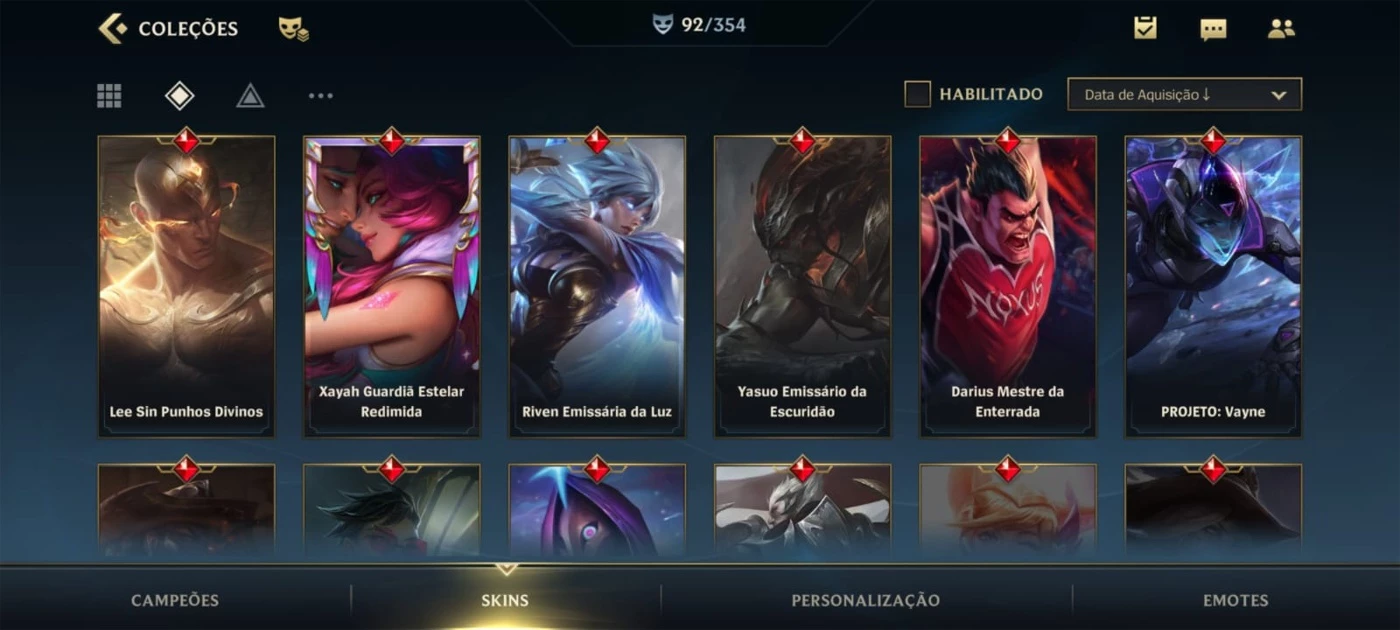Go back using the Coleções arrow
The height and width of the screenshot is (630, 1400).
point(112,28)
